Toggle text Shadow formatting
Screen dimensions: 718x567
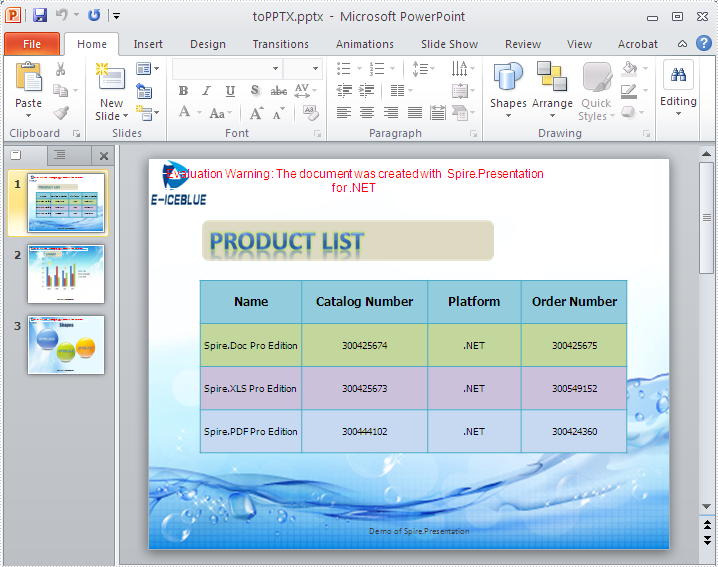pos(255,91)
